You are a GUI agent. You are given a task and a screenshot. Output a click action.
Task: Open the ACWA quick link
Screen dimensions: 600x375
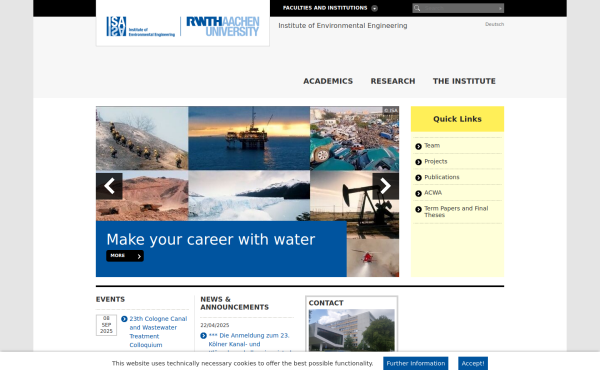pos(433,193)
